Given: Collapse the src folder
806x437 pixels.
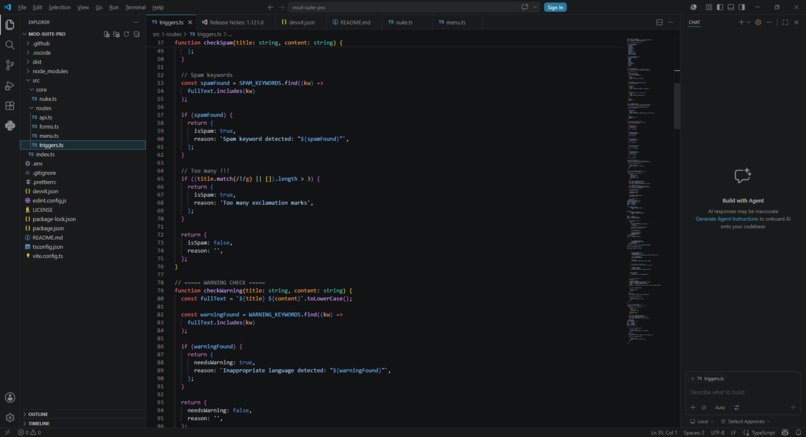Looking at the screenshot, I should coord(83,81).
